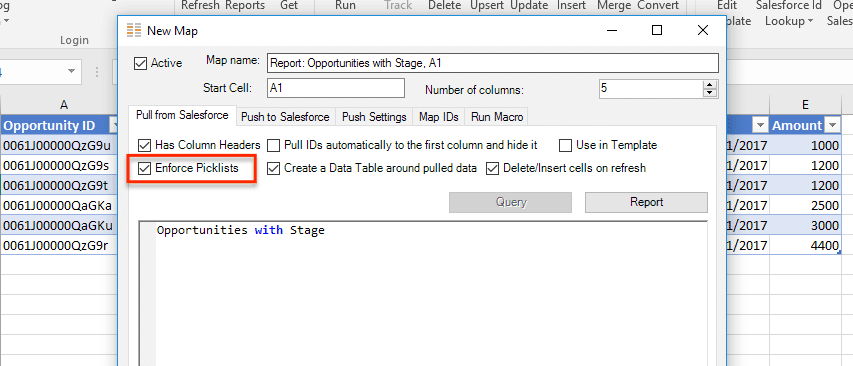Click the New Map dialog title icon
Image resolution: width=853 pixels, height=366 pixels.
[133, 30]
